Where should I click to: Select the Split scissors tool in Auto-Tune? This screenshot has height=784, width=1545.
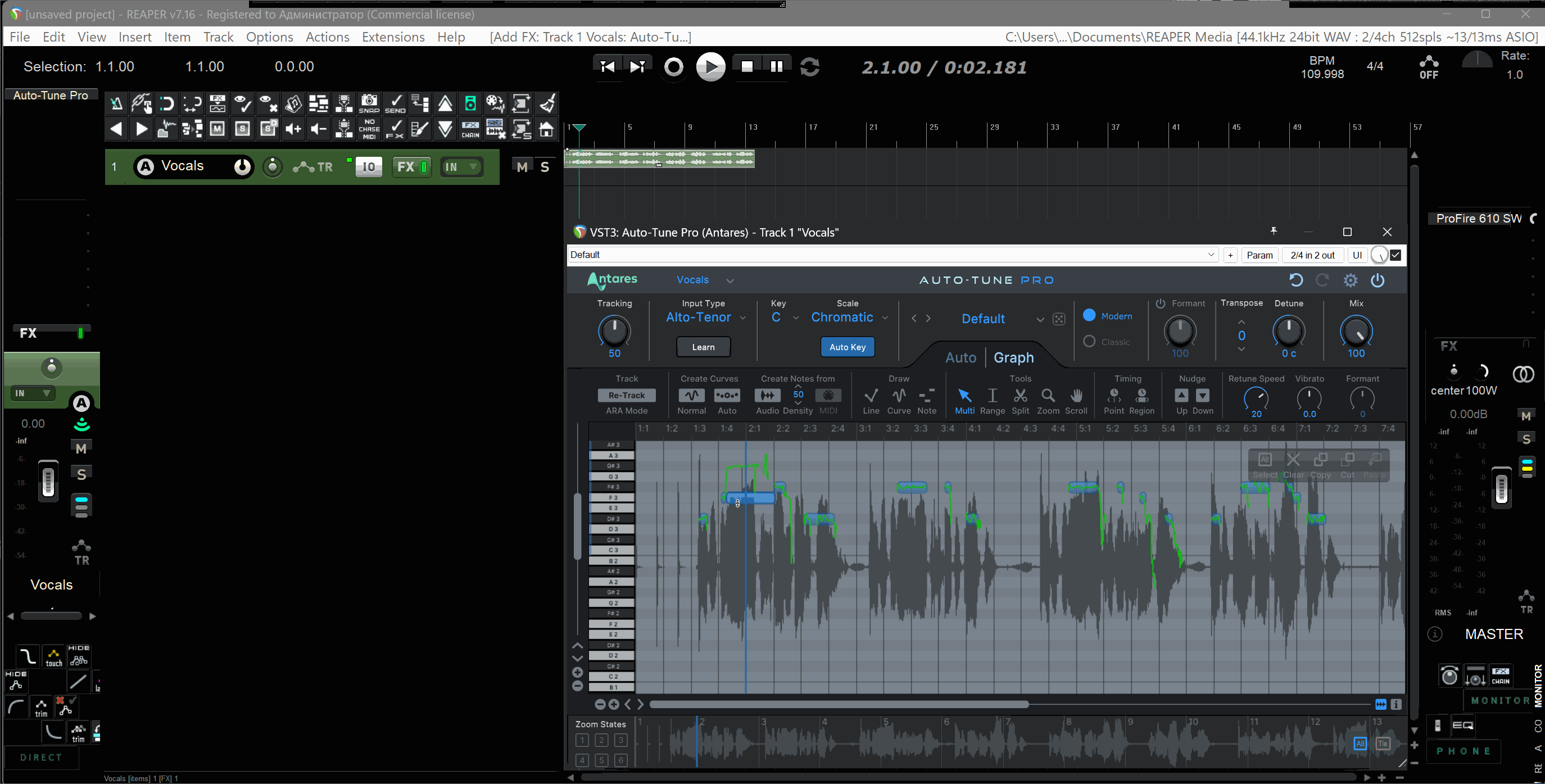(1020, 395)
